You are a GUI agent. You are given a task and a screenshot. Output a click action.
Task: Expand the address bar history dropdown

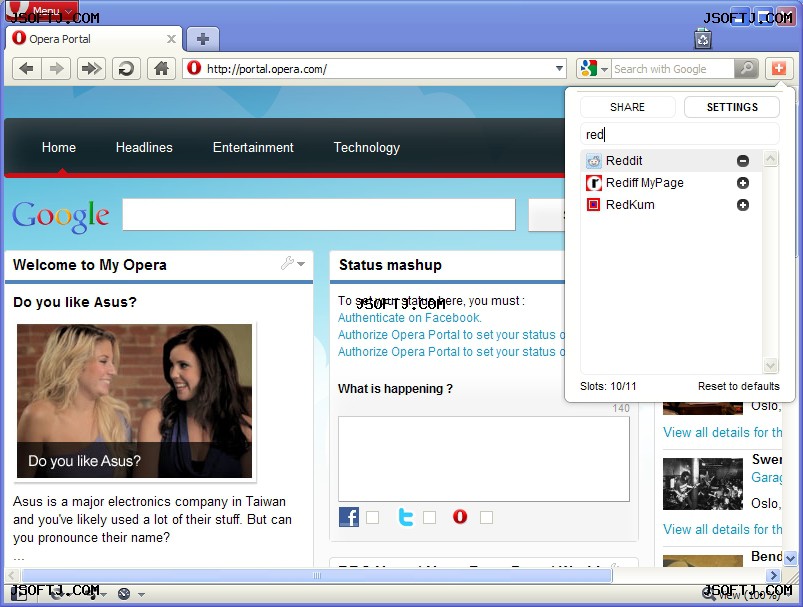(559, 68)
